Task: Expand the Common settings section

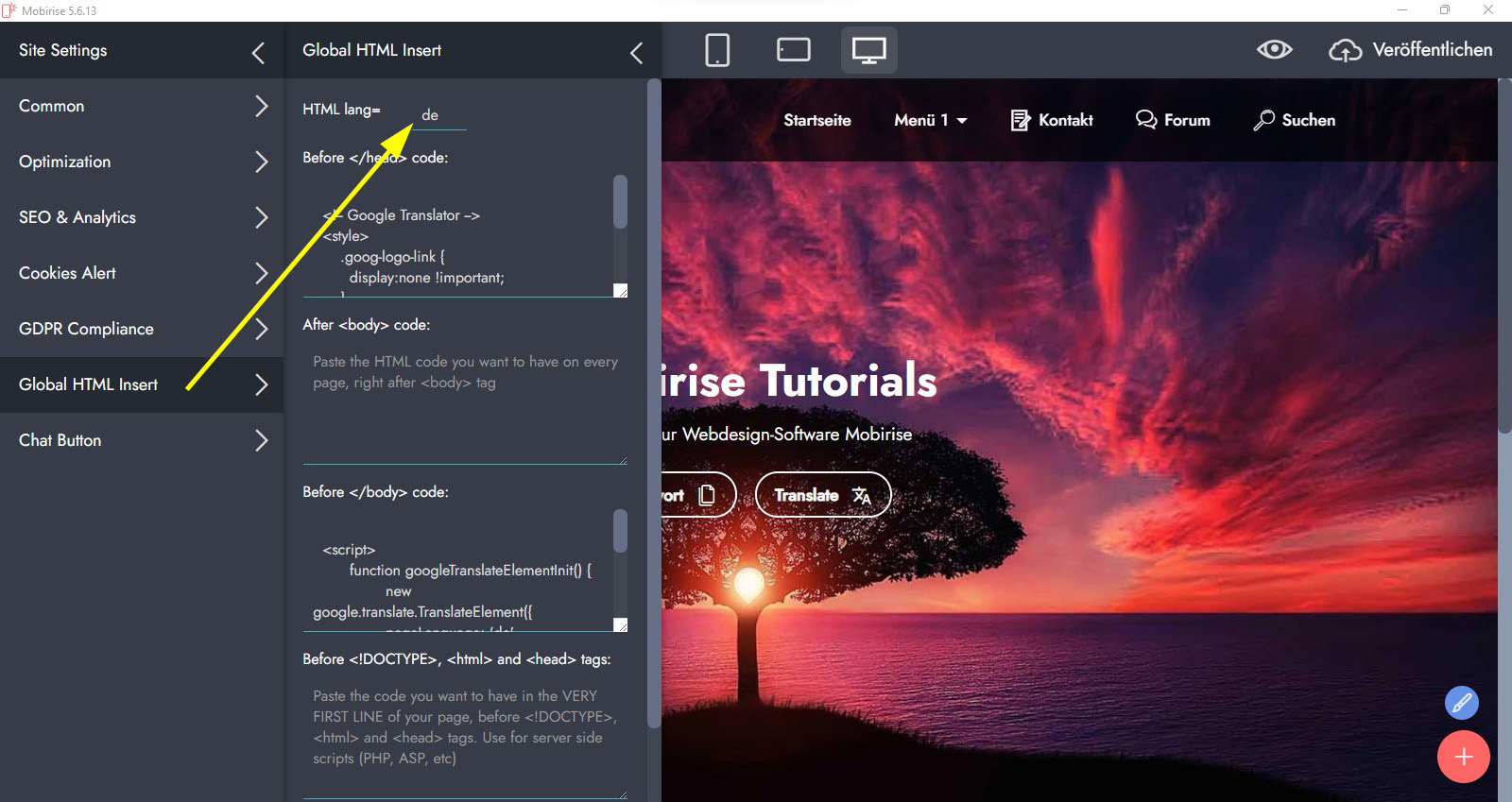Action: click(142, 106)
